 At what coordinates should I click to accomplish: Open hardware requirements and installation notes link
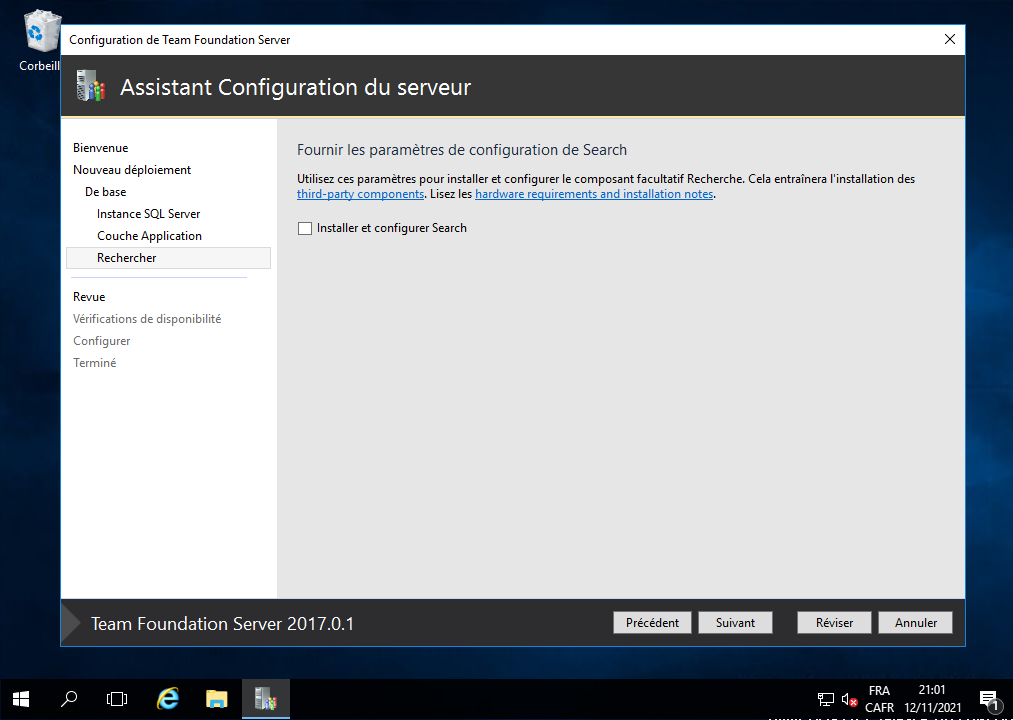[594, 194]
